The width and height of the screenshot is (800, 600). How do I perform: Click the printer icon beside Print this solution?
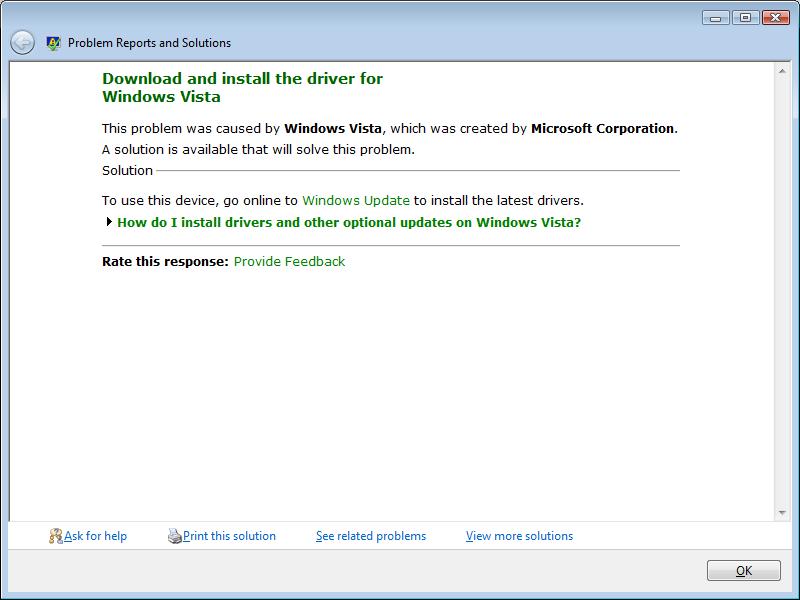175,536
